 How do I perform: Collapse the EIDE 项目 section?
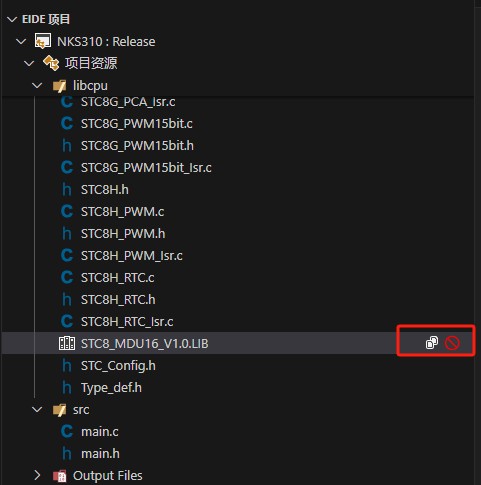click(x=12, y=19)
